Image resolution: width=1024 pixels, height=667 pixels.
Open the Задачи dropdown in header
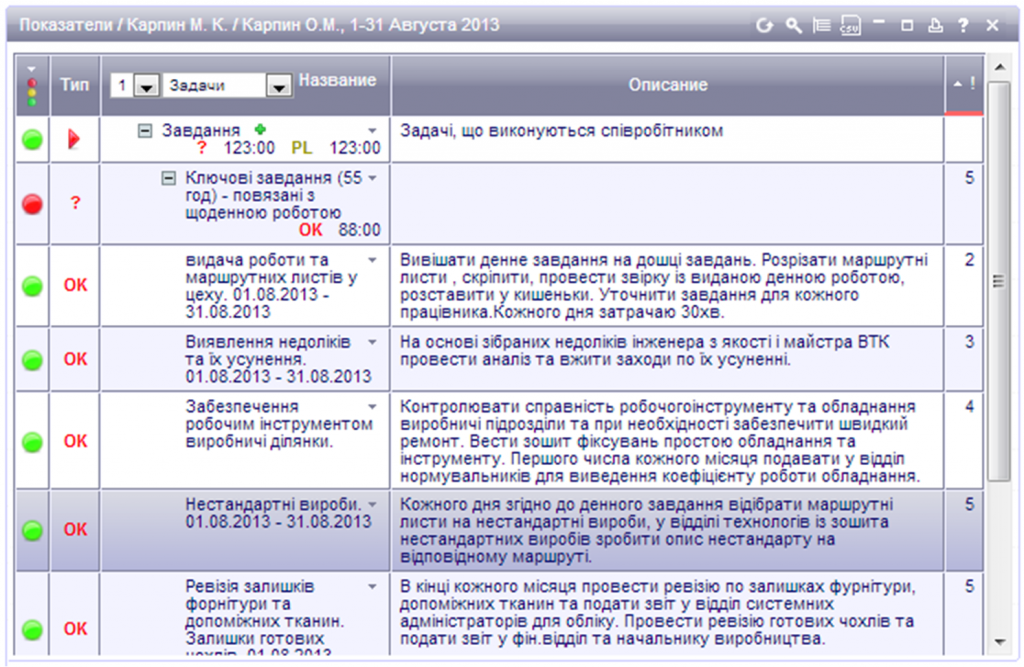(279, 86)
